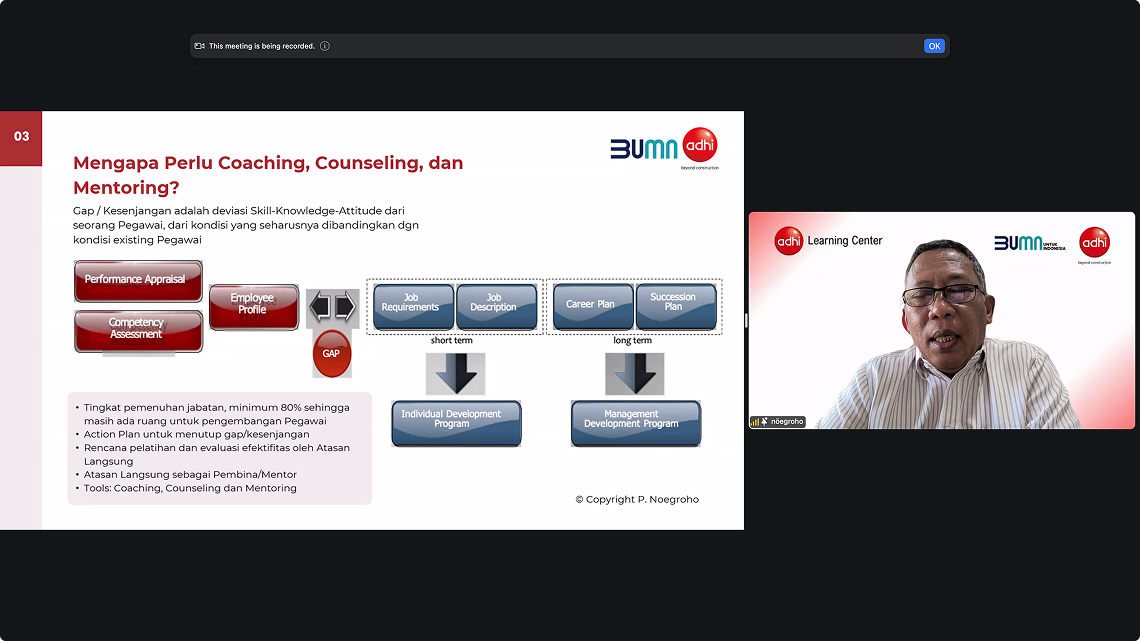Click the double-arrow icon above GAP
The height and width of the screenshot is (641, 1140).
(x=332, y=307)
